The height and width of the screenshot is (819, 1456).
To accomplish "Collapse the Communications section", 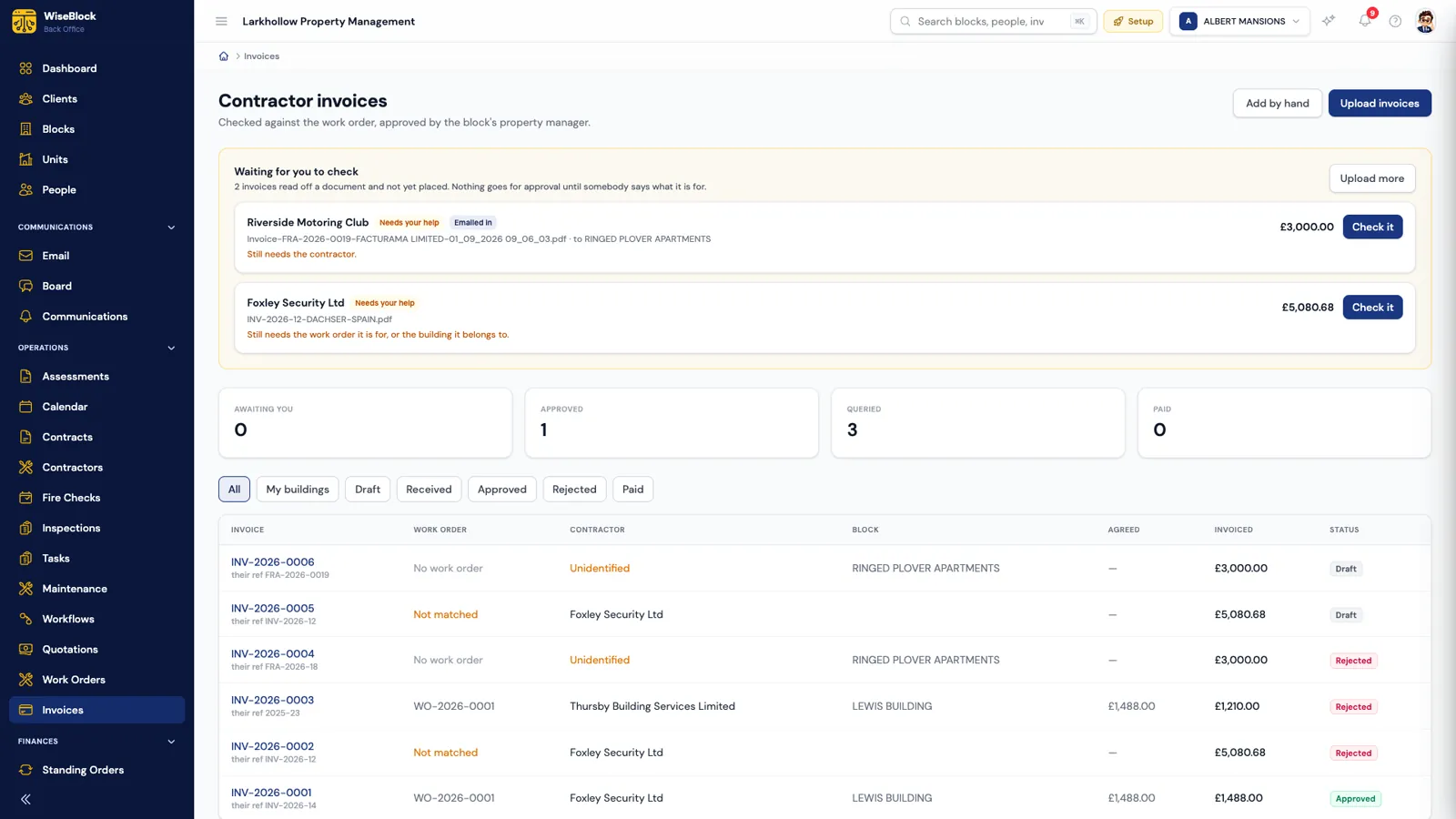I will click(x=171, y=227).
